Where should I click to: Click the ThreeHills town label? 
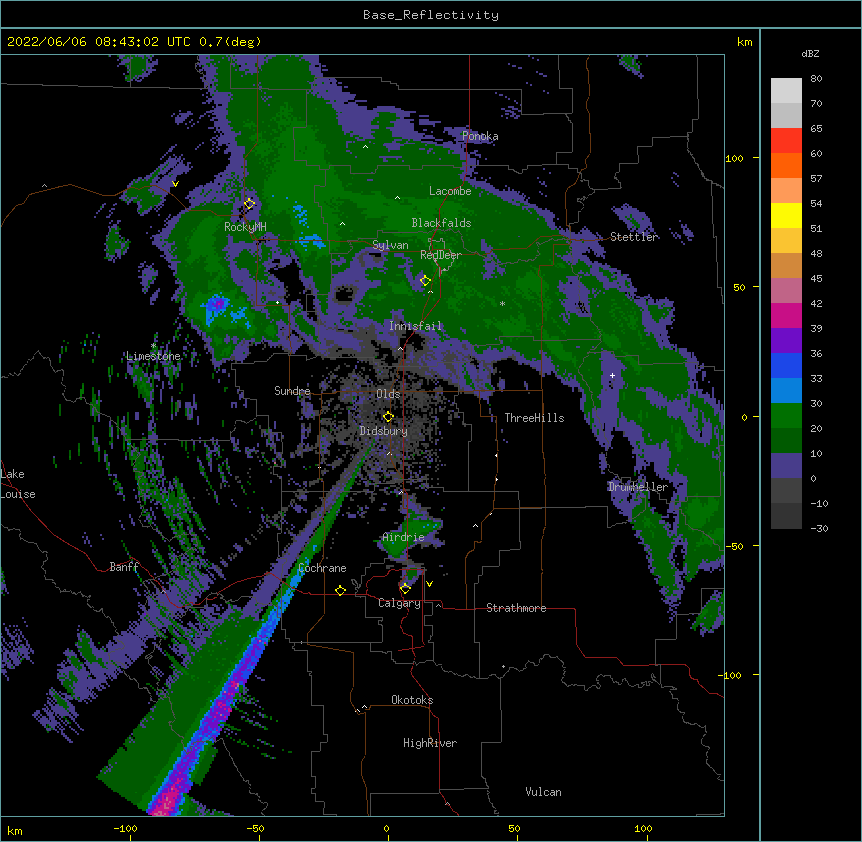[534, 418]
